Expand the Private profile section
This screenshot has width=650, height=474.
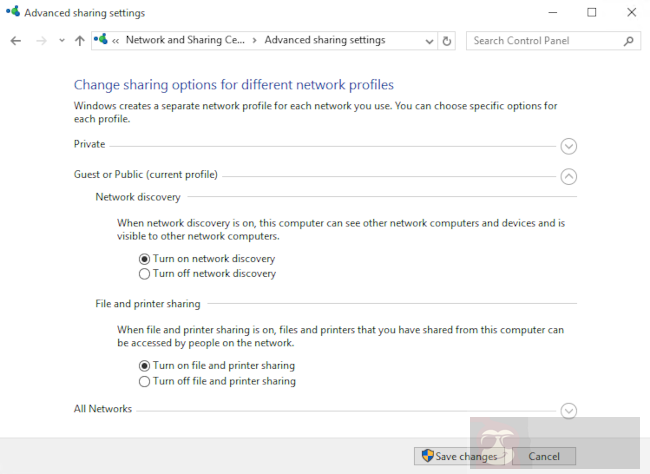(568, 146)
